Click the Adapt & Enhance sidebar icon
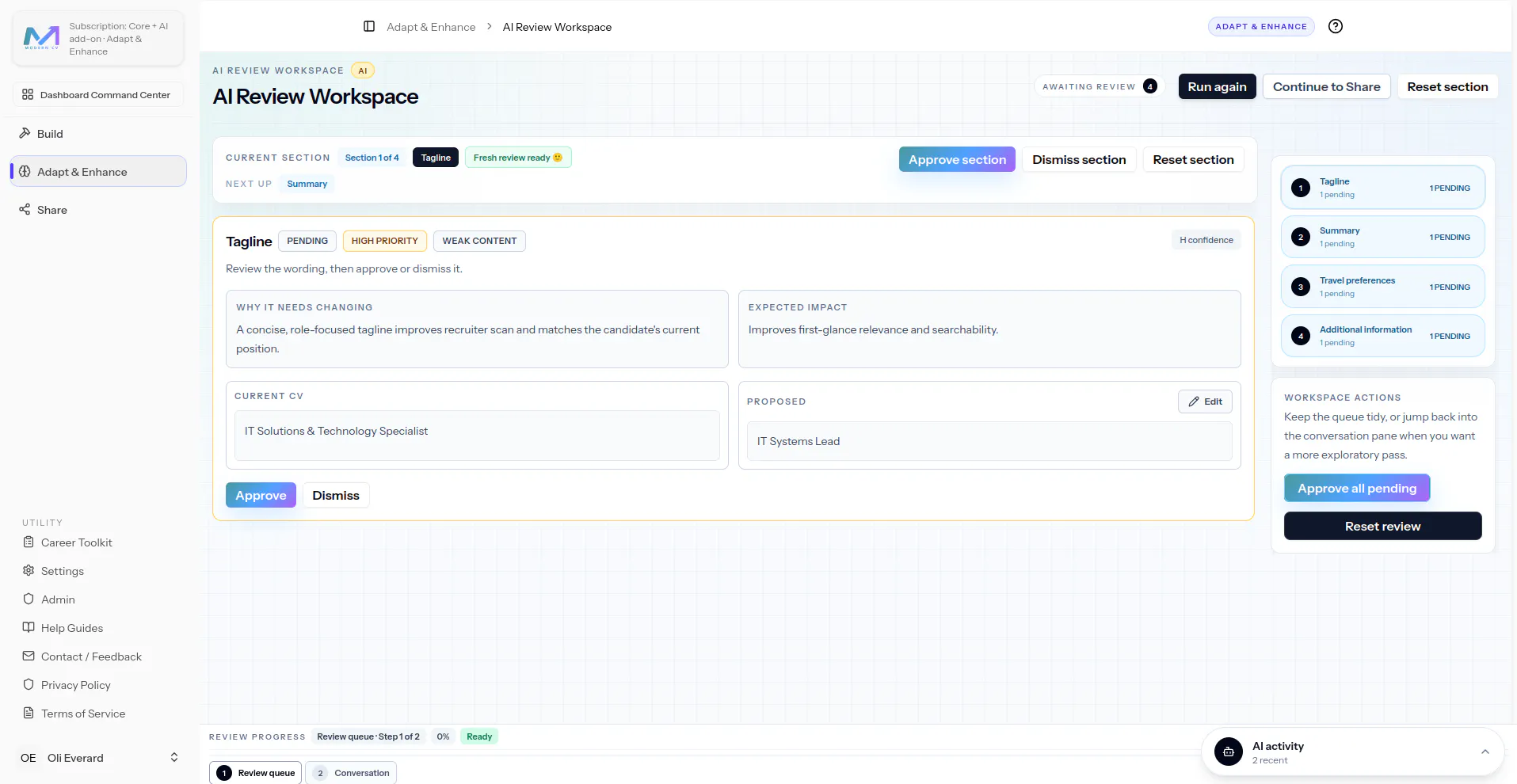The width and height of the screenshot is (1517, 784). tap(25, 171)
